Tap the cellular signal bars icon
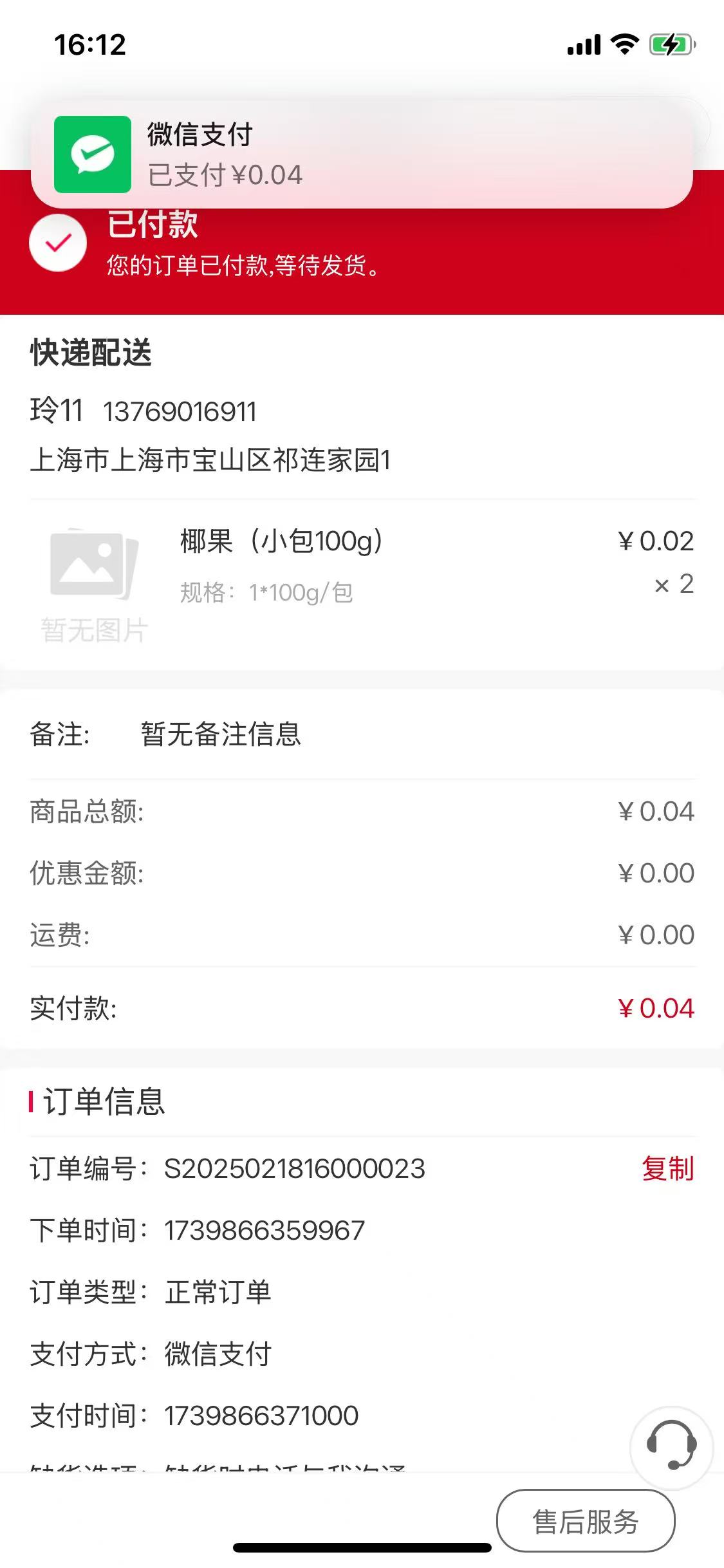This screenshot has height=1568, width=724. pos(584,45)
